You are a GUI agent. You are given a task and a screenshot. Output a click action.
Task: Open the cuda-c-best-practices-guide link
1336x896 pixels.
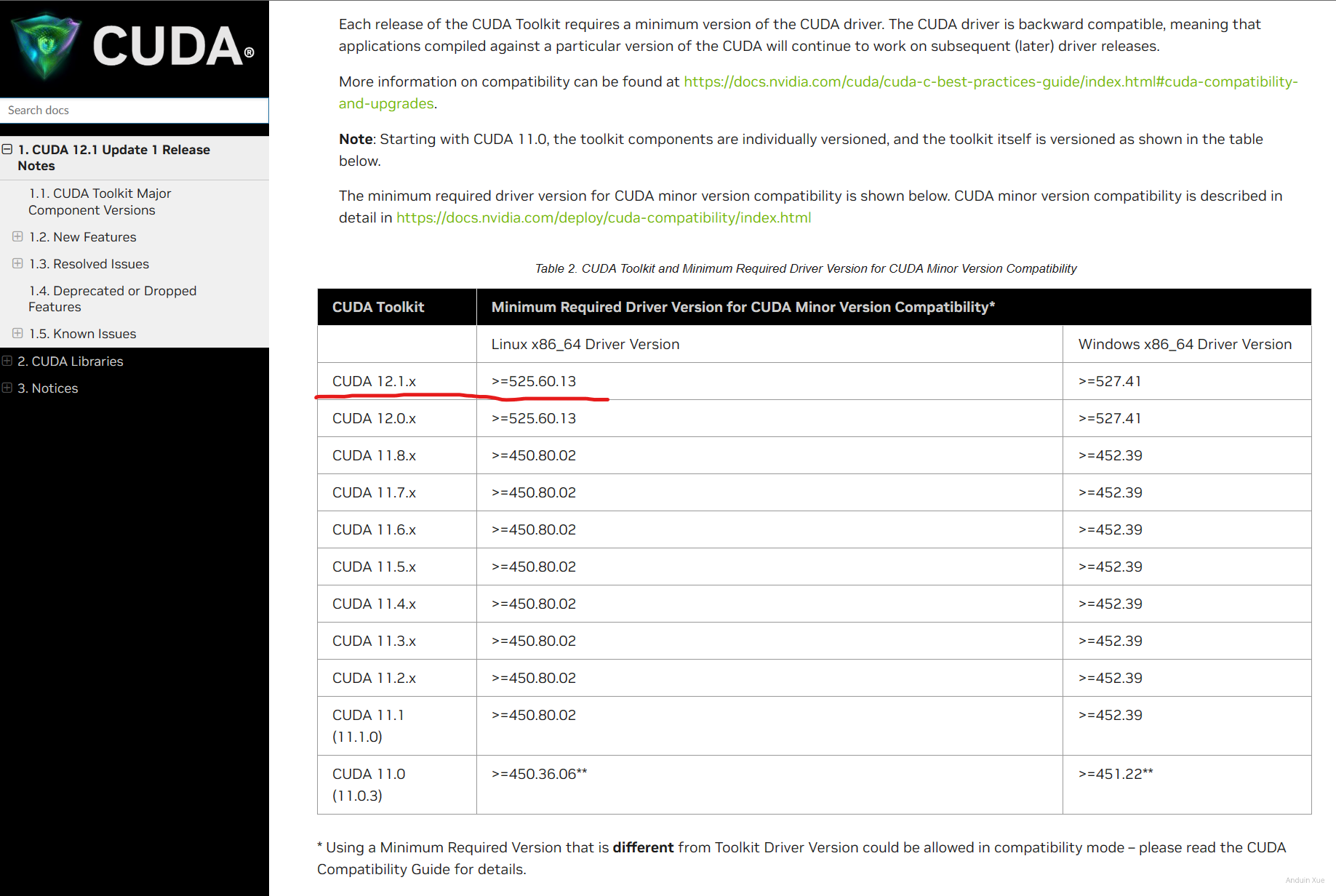click(x=990, y=82)
